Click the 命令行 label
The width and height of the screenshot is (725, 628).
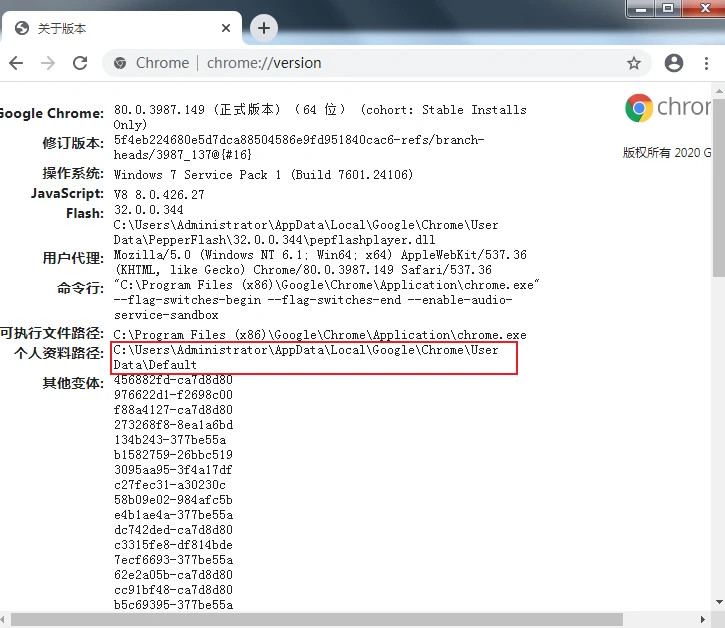pyautogui.click(x=80, y=289)
